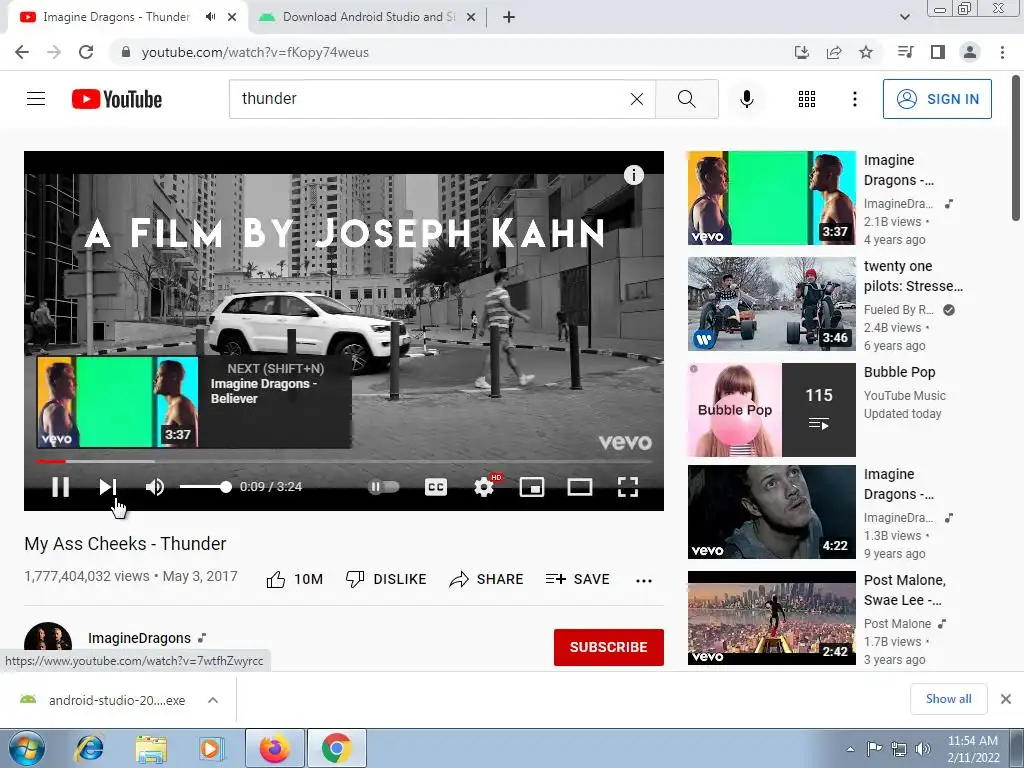Open YouTube settings three-dot menu

pyautogui.click(x=854, y=99)
